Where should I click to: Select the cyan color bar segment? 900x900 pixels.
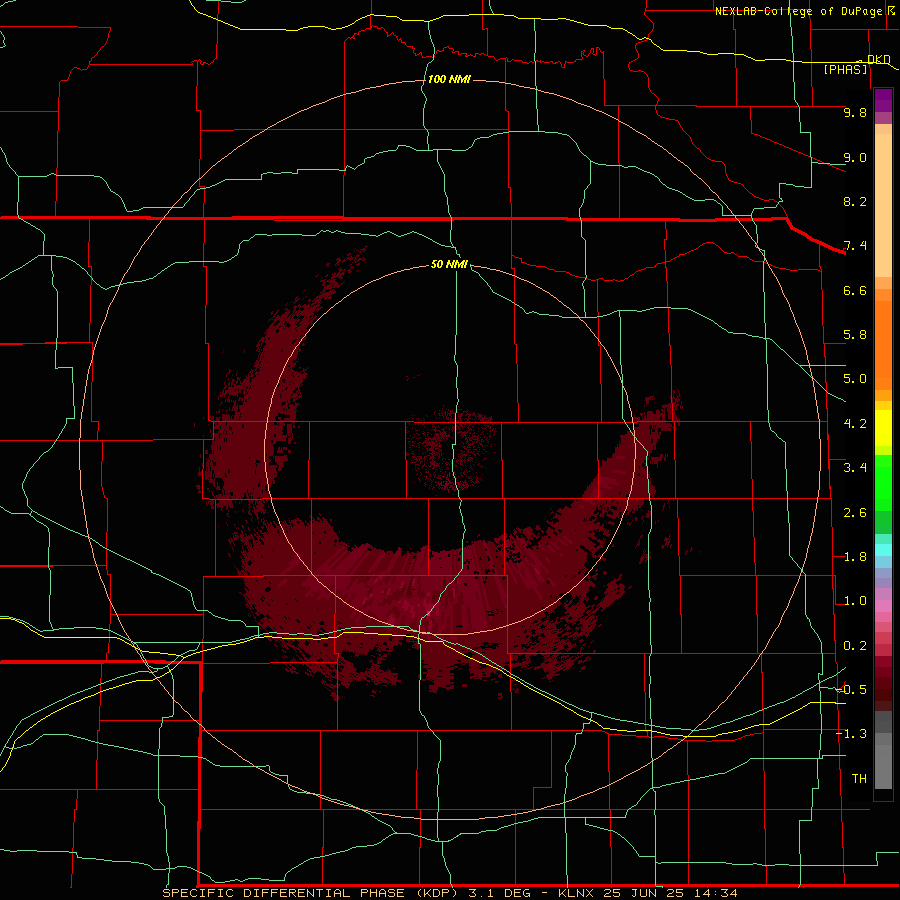tap(883, 550)
